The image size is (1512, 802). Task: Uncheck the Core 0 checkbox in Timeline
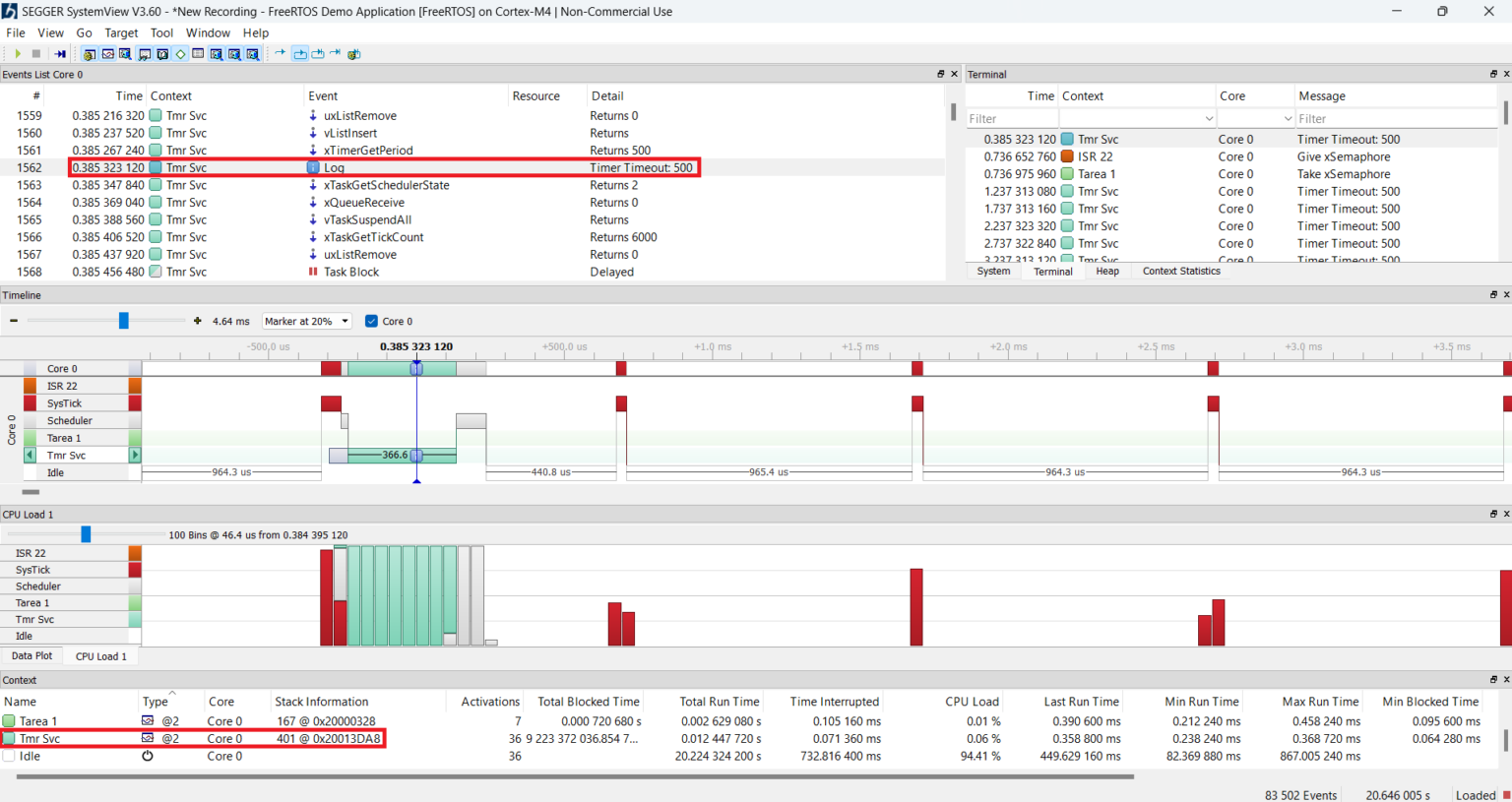click(x=371, y=321)
